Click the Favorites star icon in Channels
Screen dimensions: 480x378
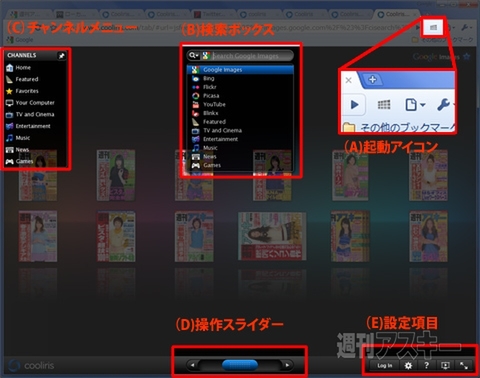(x=9, y=91)
